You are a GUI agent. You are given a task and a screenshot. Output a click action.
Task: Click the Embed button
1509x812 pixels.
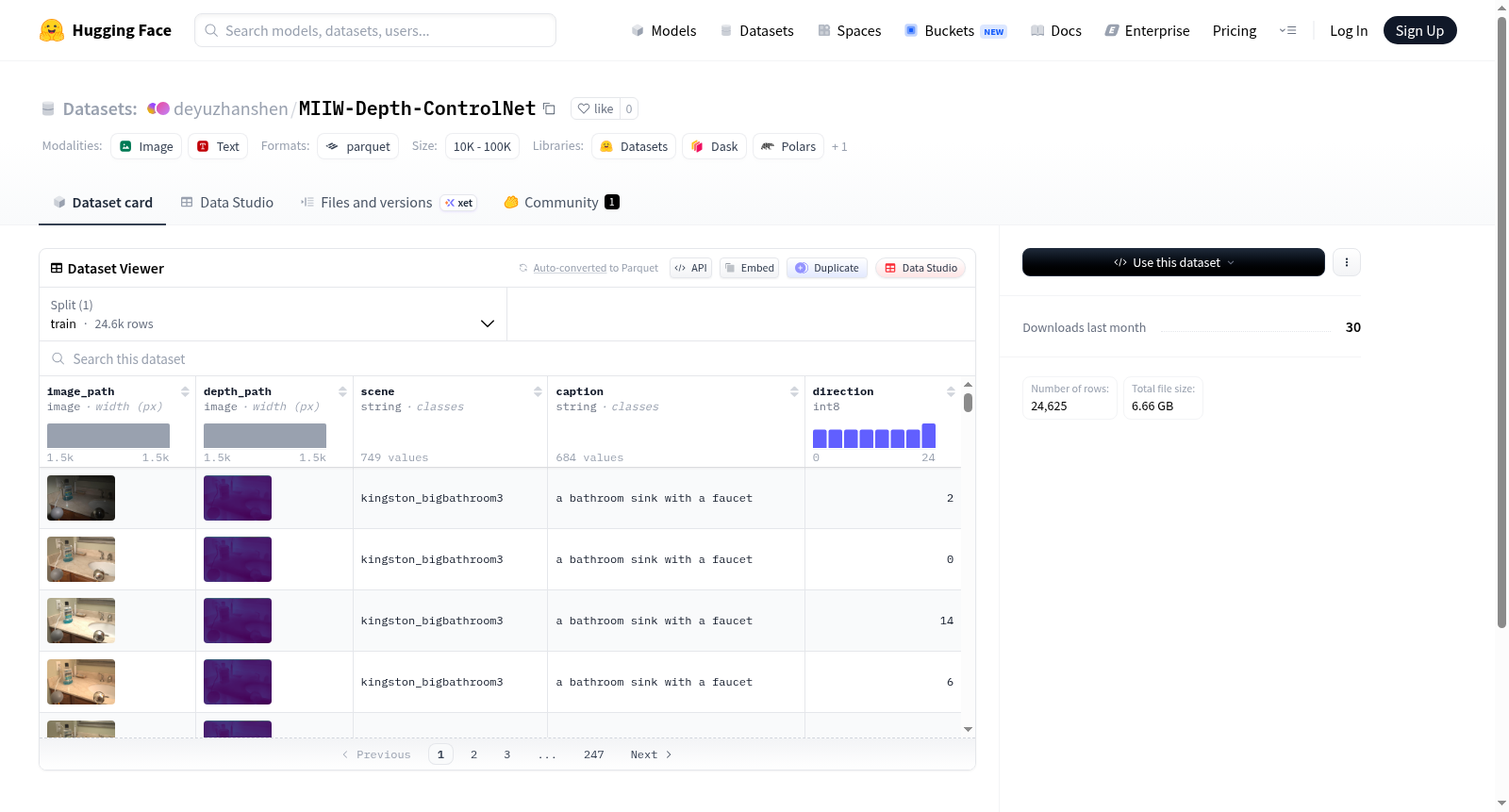750,268
